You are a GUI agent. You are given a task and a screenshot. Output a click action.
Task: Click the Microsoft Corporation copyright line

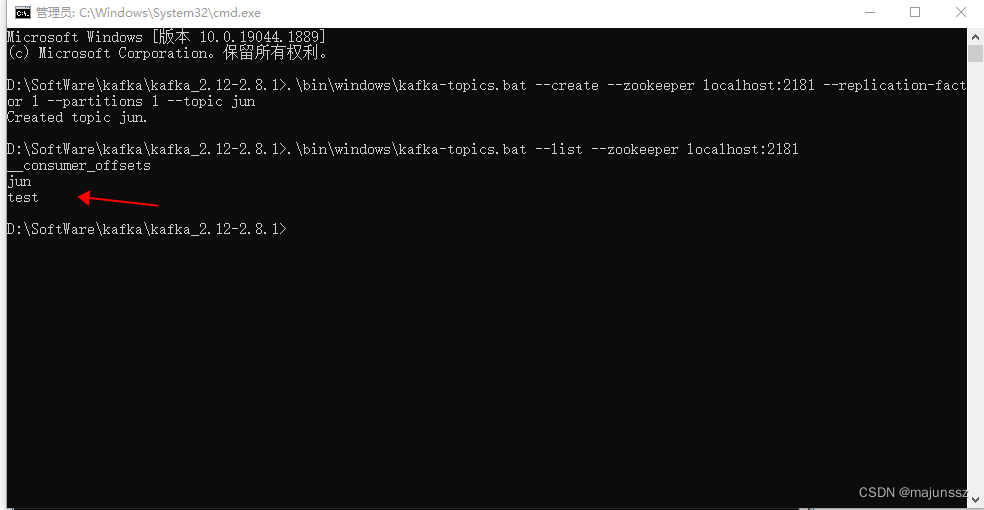pyautogui.click(x=168, y=53)
